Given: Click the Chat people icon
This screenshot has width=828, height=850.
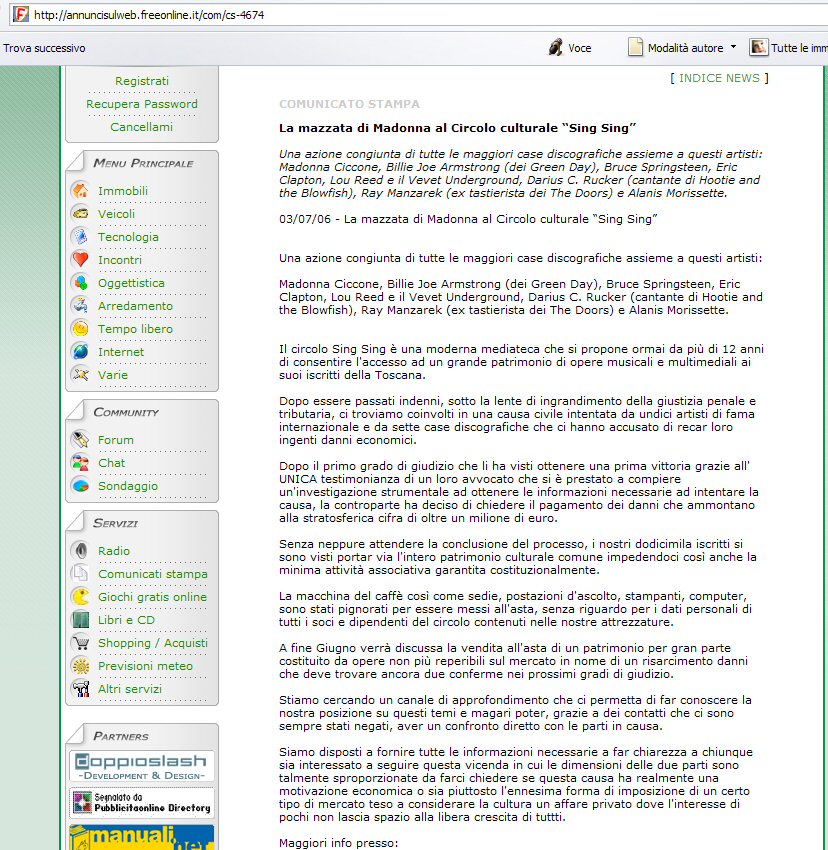Looking at the screenshot, I should (x=80, y=462).
